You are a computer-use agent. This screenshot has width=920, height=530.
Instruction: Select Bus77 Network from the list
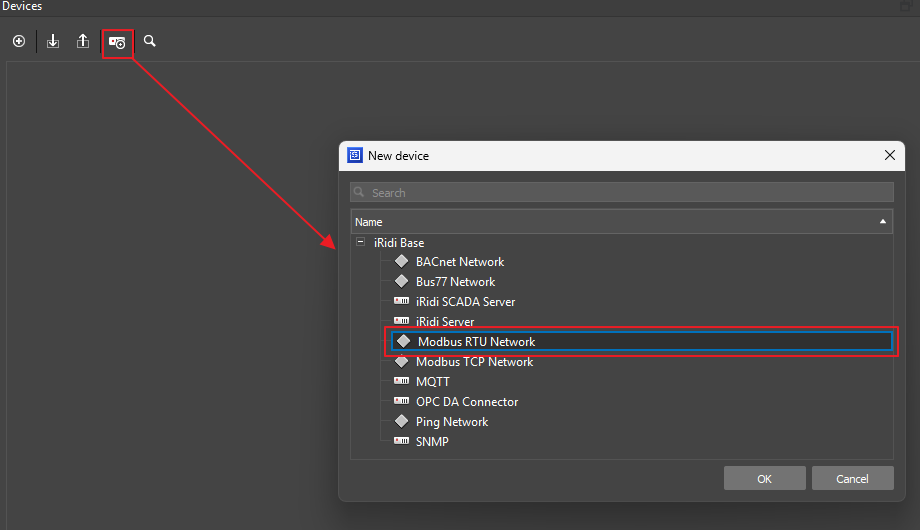click(x=455, y=282)
